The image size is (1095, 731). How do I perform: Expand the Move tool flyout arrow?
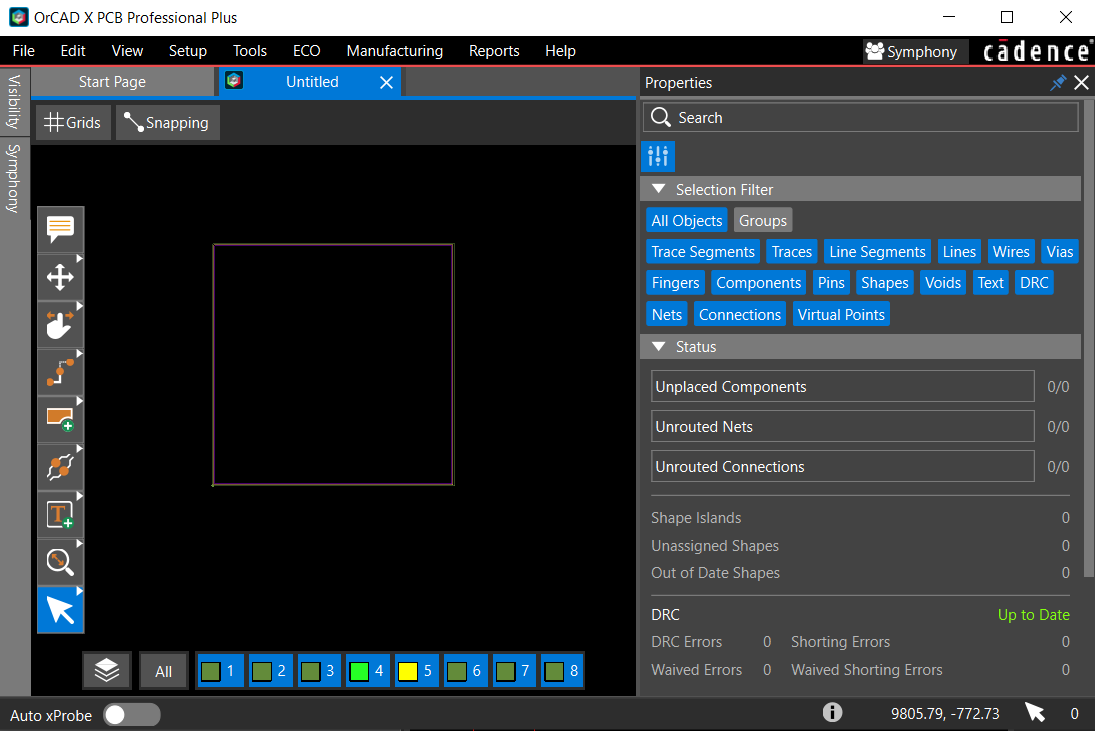79,259
